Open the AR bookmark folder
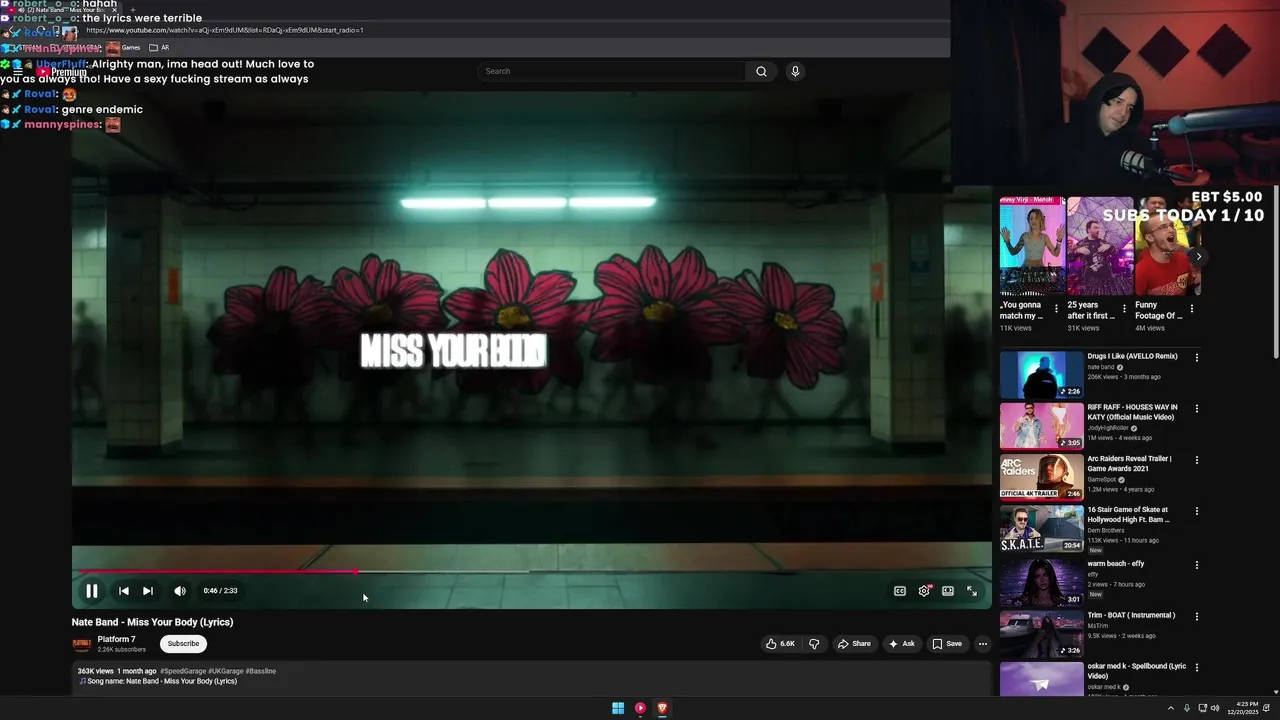This screenshot has width=1280, height=720. point(159,47)
